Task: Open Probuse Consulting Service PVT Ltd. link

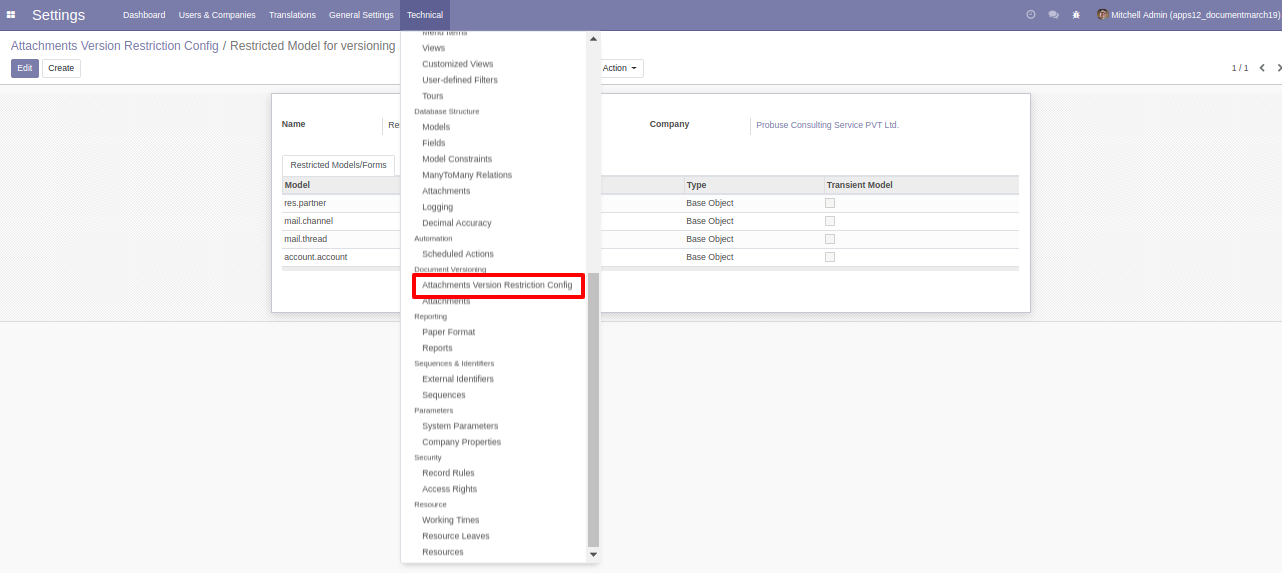Action: tap(828, 125)
